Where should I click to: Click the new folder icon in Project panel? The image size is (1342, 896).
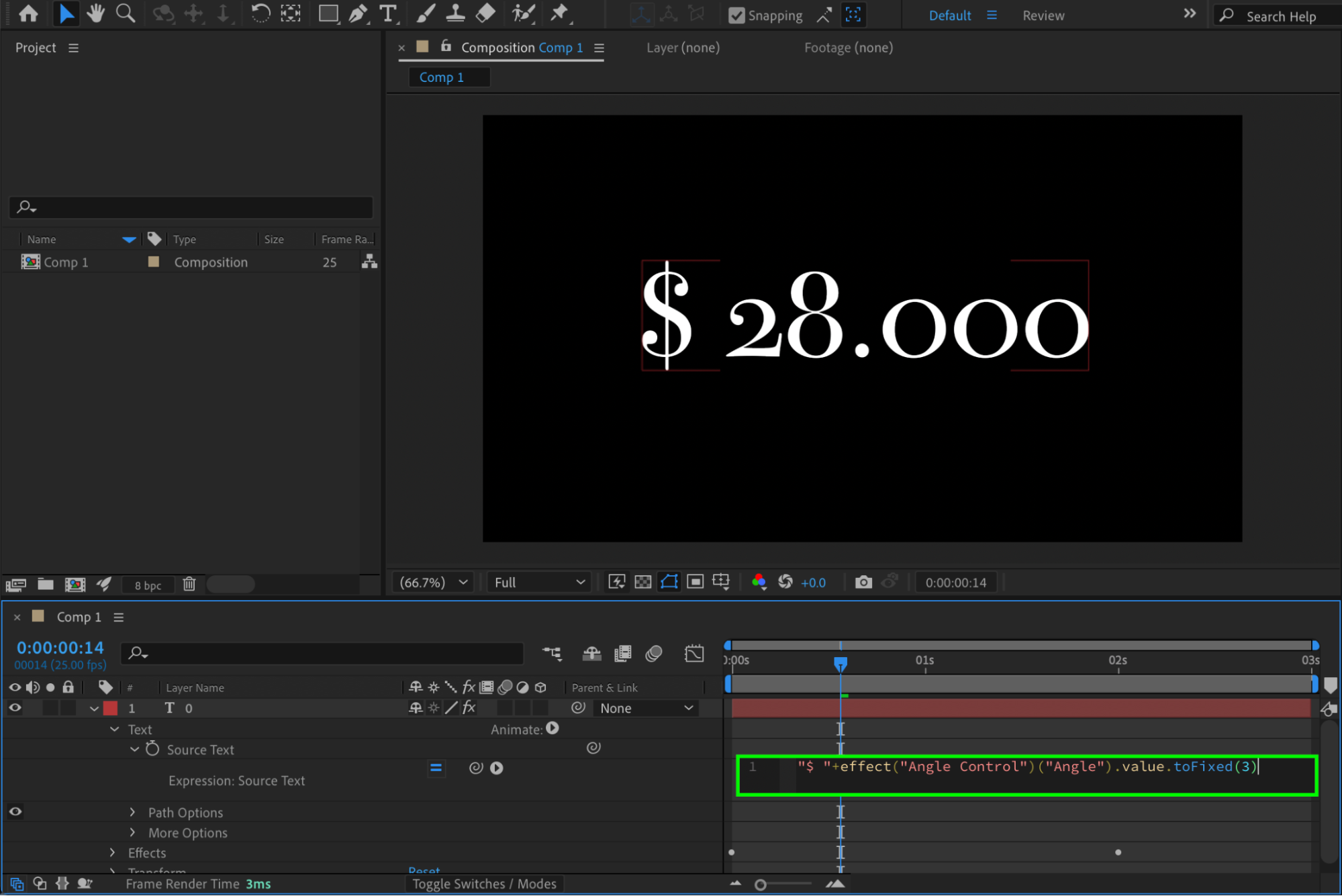pos(46,585)
